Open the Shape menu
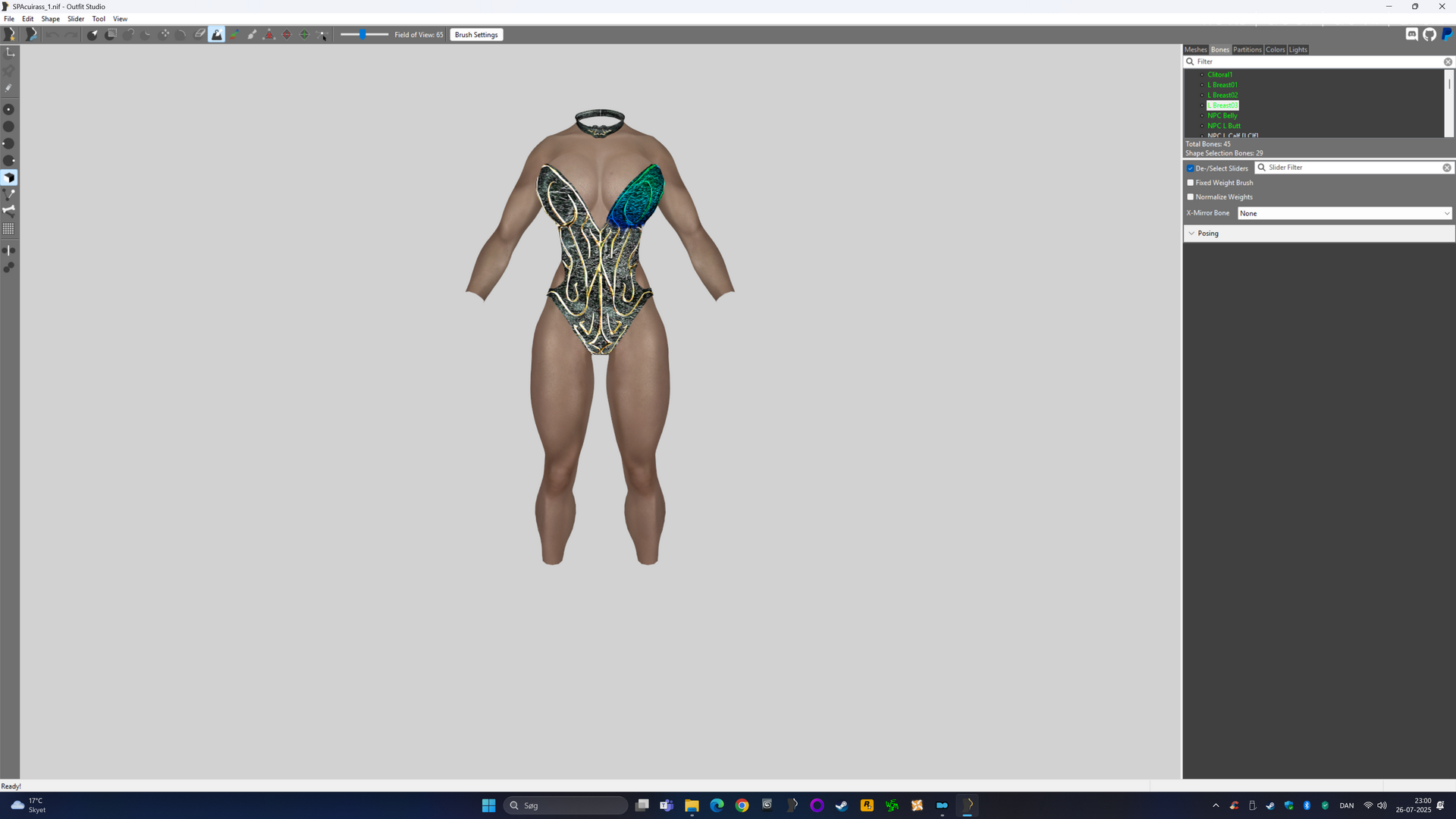The image size is (1456, 819). 51,19
